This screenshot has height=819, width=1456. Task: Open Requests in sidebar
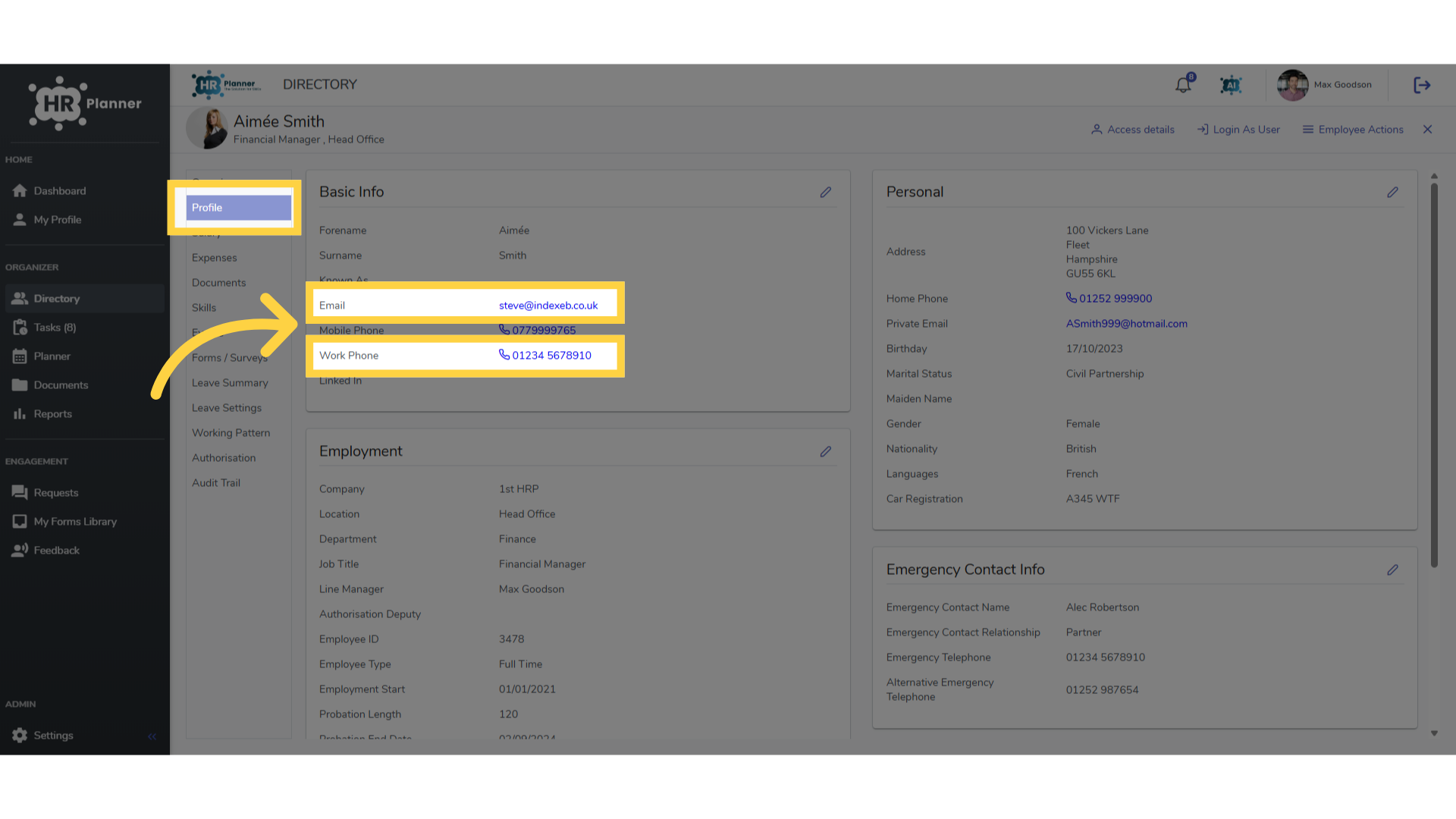84,493
